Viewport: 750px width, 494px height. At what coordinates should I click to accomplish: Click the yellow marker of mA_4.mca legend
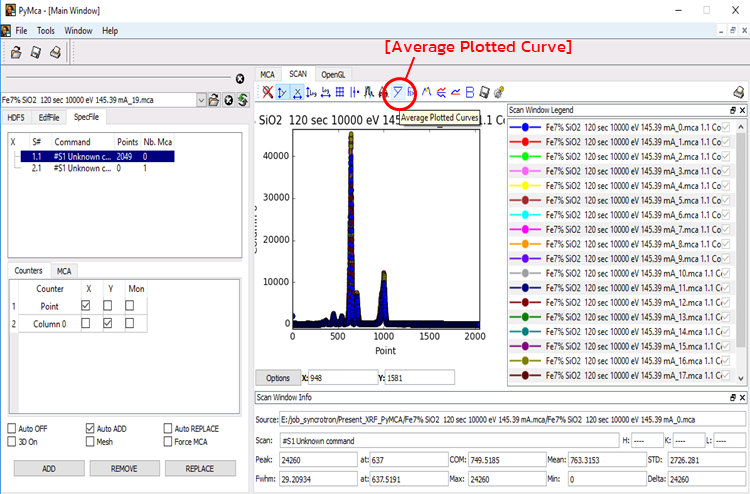click(525, 186)
